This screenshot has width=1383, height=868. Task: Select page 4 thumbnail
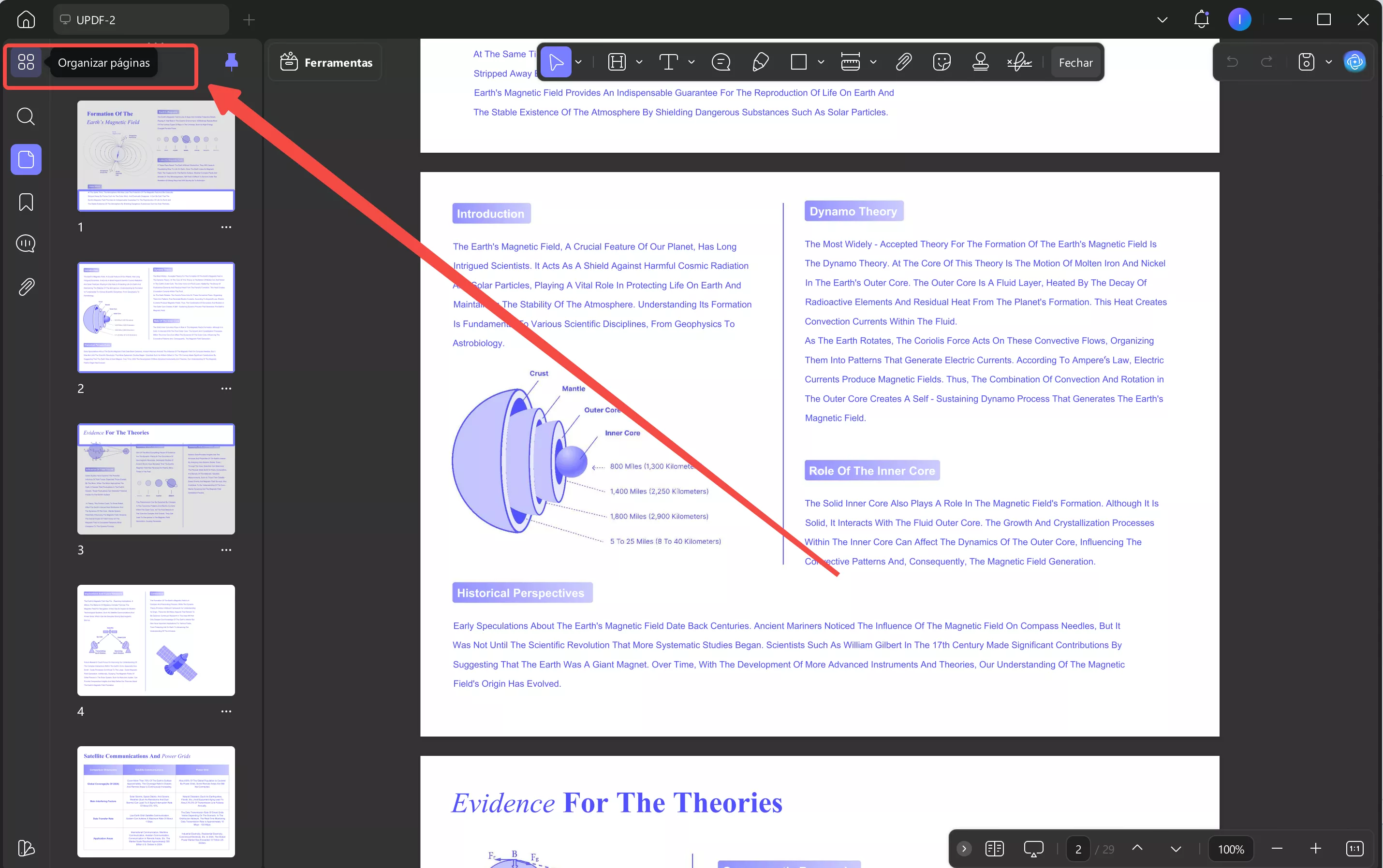point(156,640)
